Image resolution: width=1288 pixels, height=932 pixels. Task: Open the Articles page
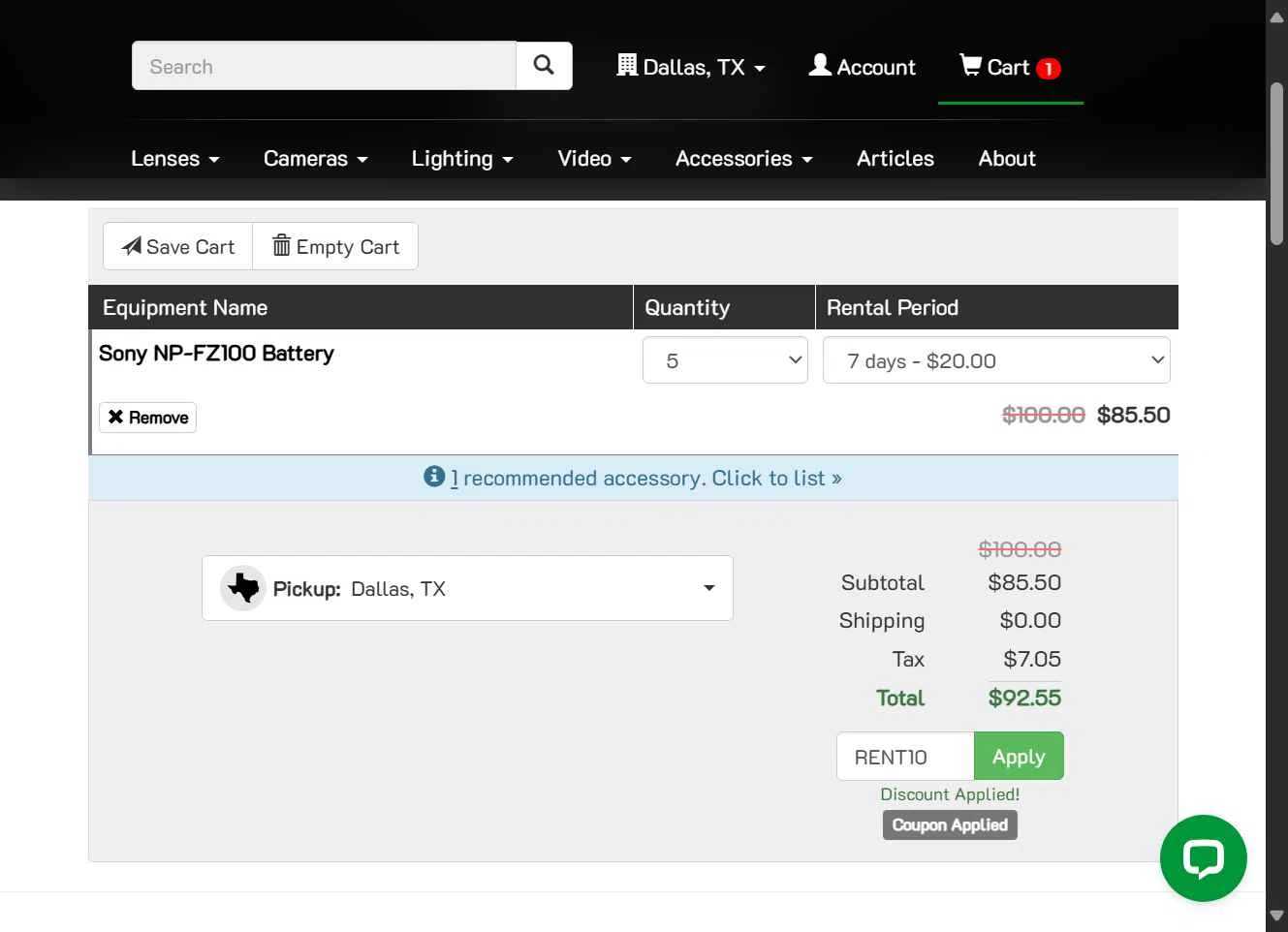pyautogui.click(x=895, y=159)
